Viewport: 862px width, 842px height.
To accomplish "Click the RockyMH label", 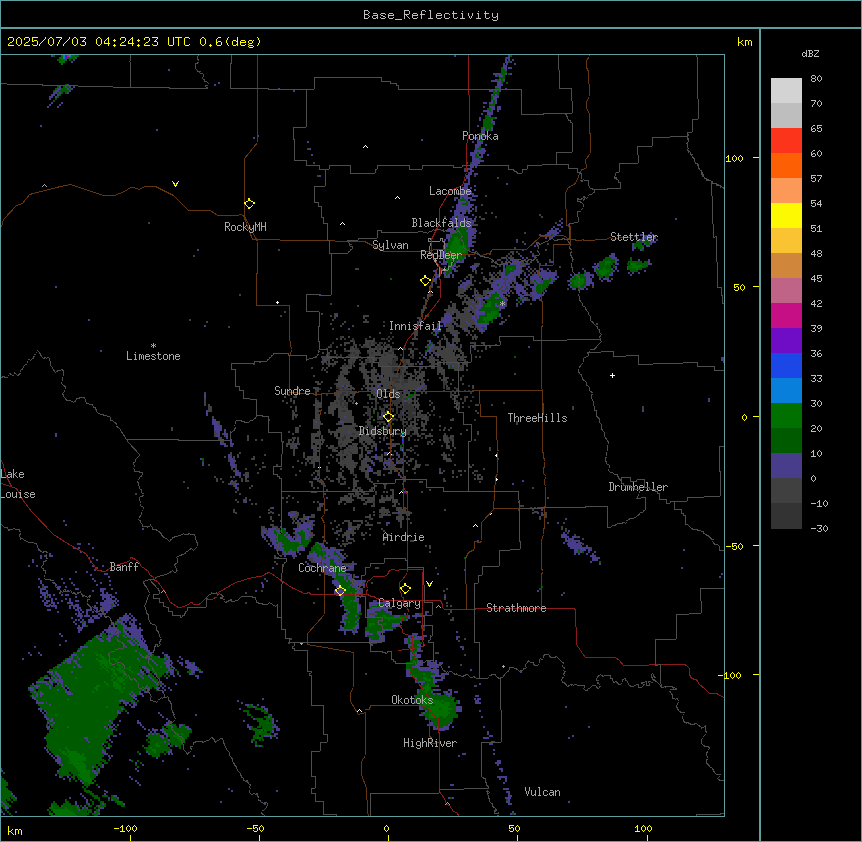I will [x=245, y=227].
